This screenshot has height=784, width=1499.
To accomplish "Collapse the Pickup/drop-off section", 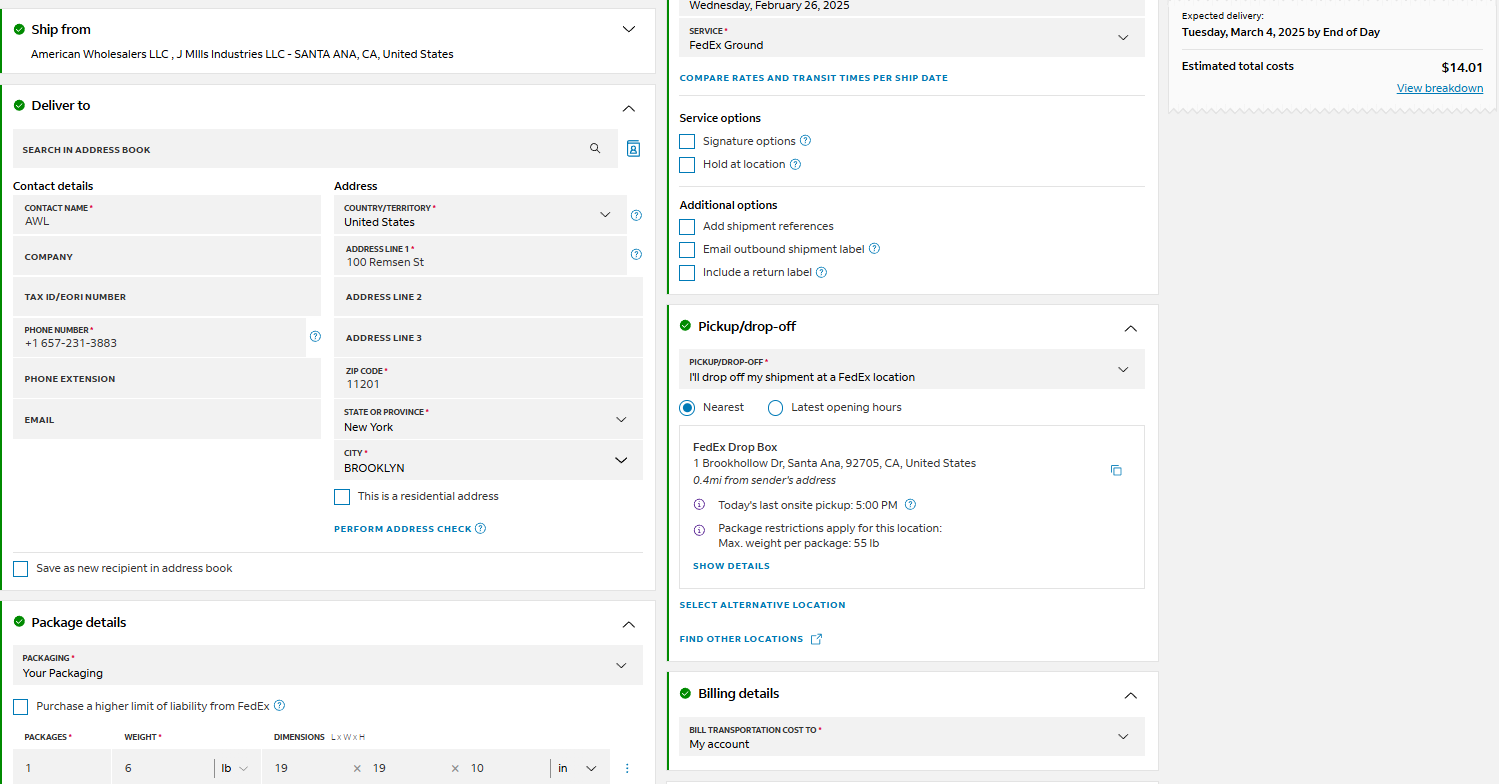I will point(1131,328).
